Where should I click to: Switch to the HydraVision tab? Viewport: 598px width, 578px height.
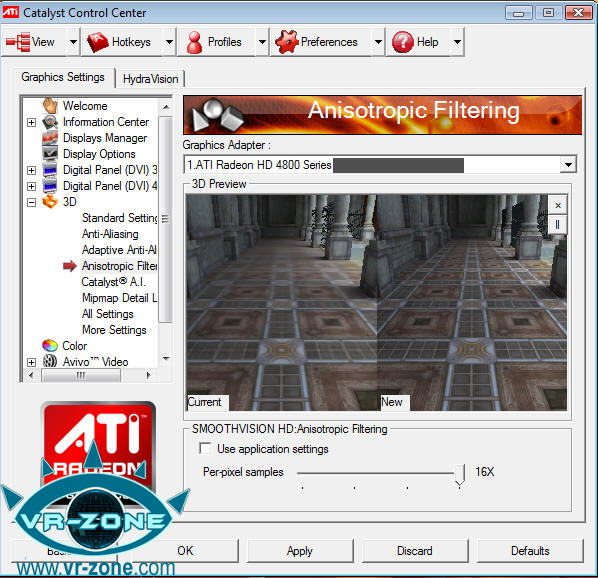click(151, 79)
